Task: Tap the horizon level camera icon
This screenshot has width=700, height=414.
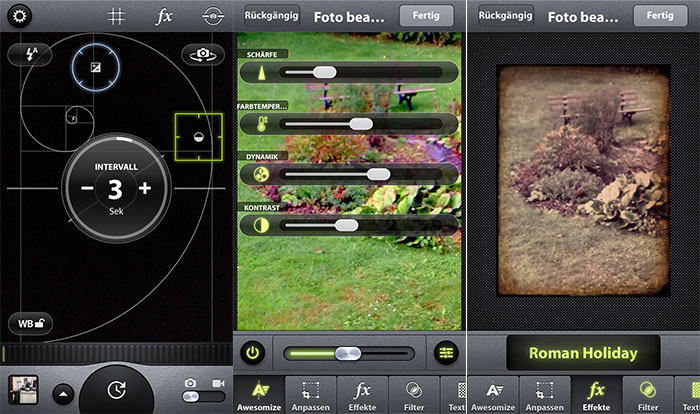Action: (213, 16)
